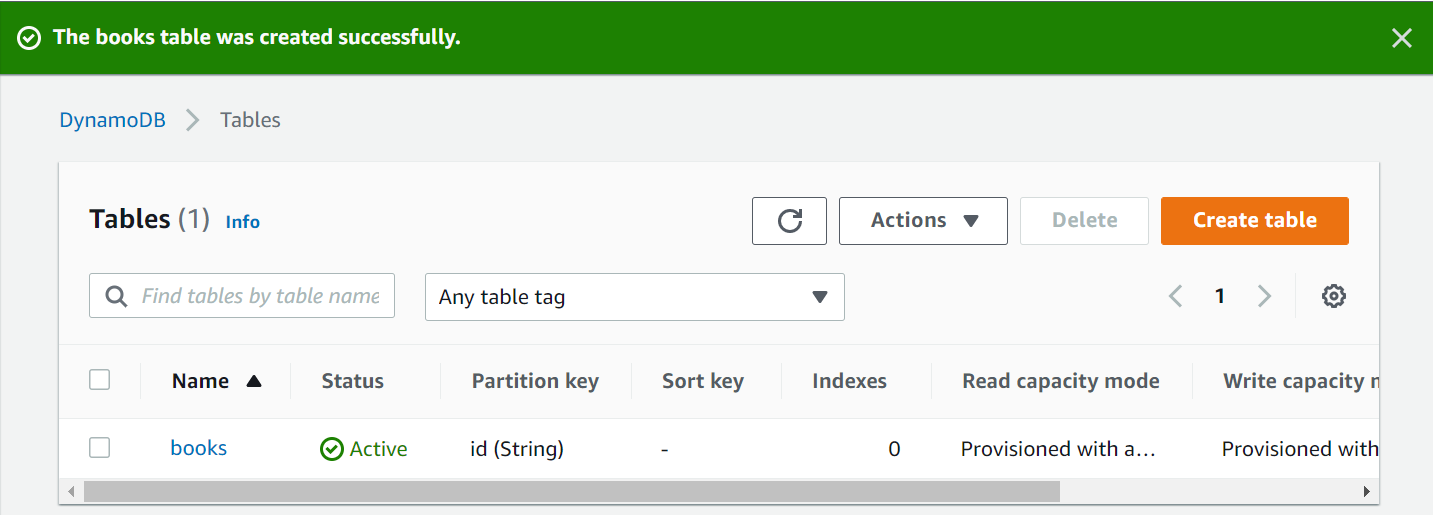Click the horizontal scrollbar thumb
The width and height of the screenshot is (1433, 515).
(570, 491)
